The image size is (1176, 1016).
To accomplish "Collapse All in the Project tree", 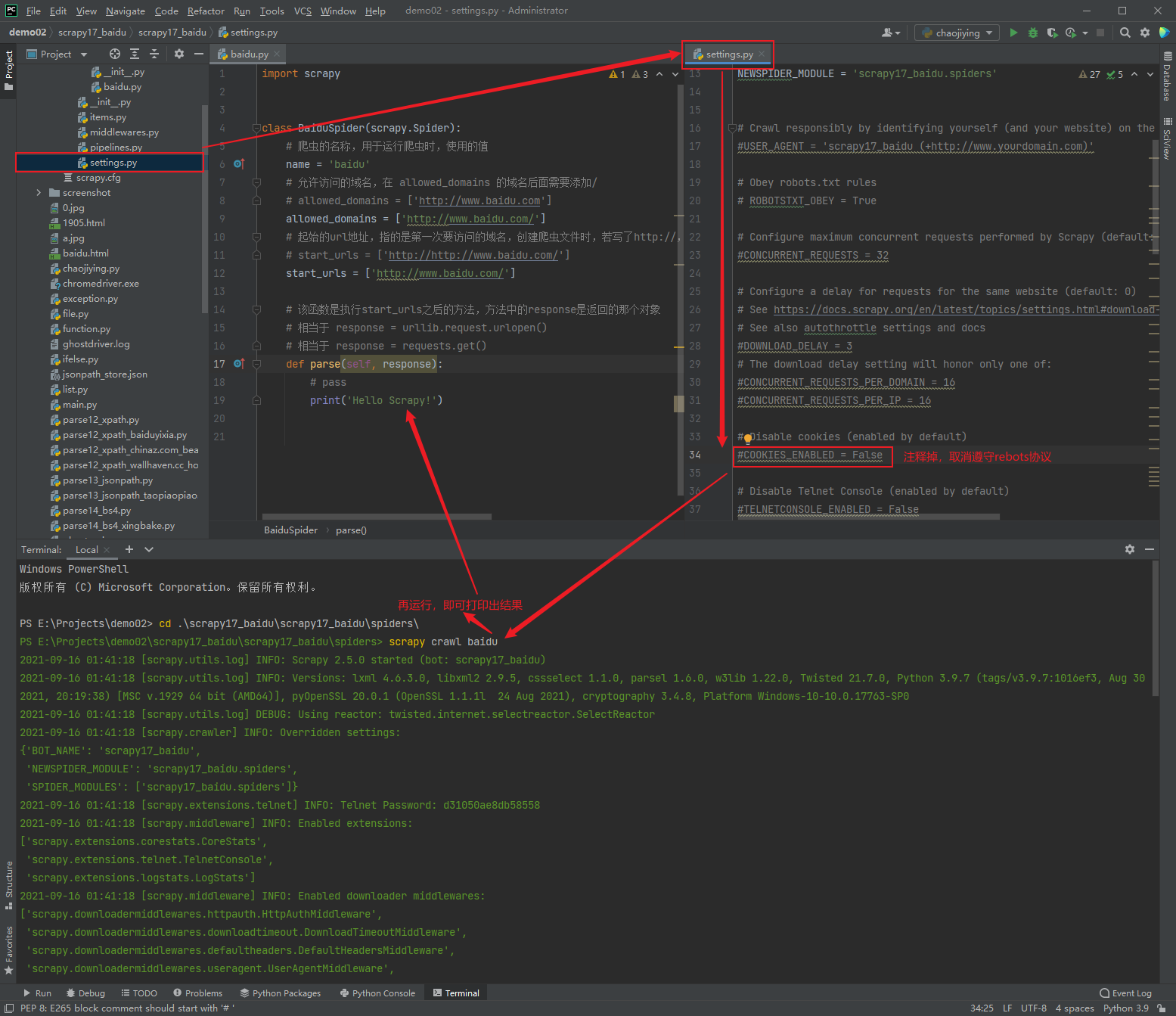I will 155,54.
